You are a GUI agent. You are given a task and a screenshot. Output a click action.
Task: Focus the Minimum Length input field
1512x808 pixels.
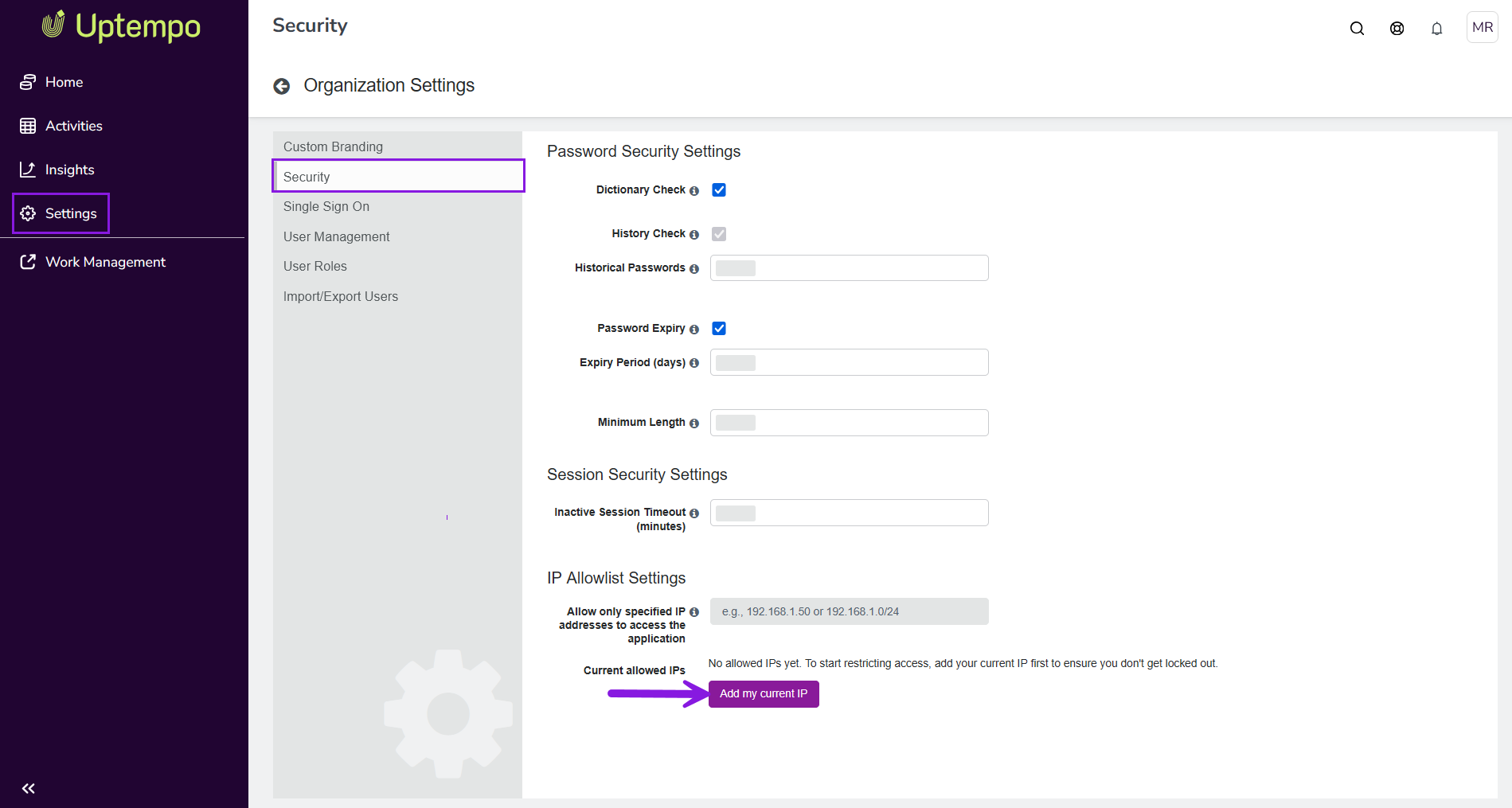tap(850, 423)
